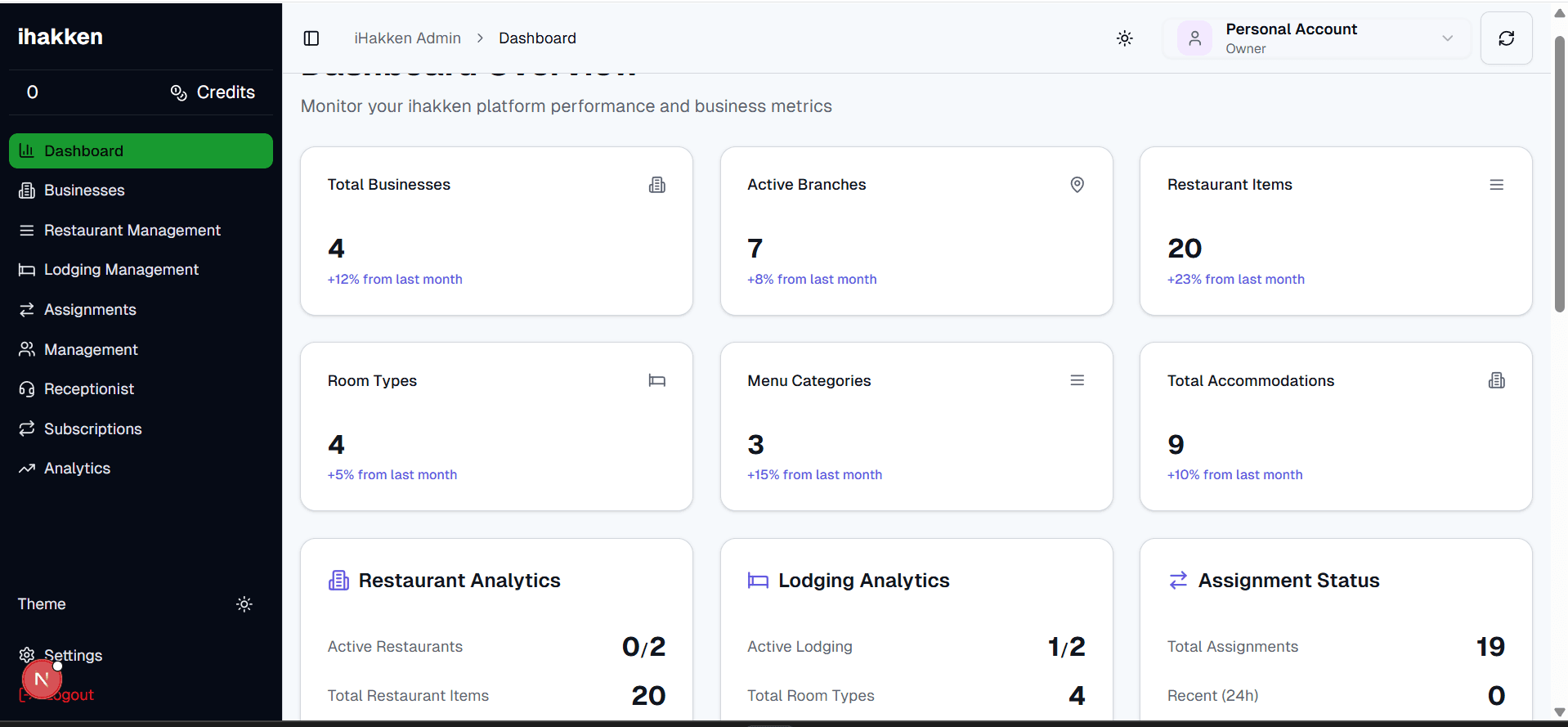The image size is (1568, 727).
Task: Click the Recent (24h) label
Action: click(x=1212, y=696)
